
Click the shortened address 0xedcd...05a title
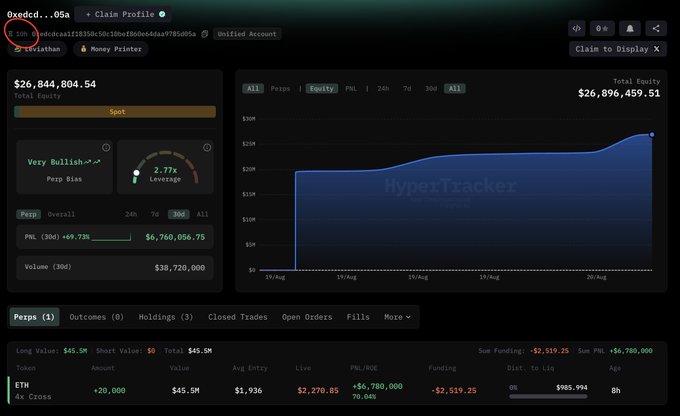38,14
